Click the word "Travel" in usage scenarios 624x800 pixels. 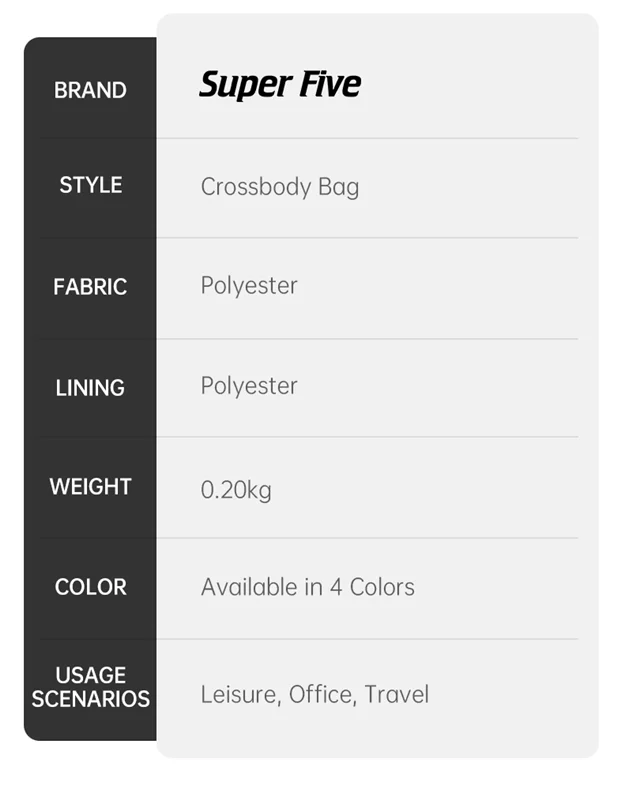[x=396, y=695]
